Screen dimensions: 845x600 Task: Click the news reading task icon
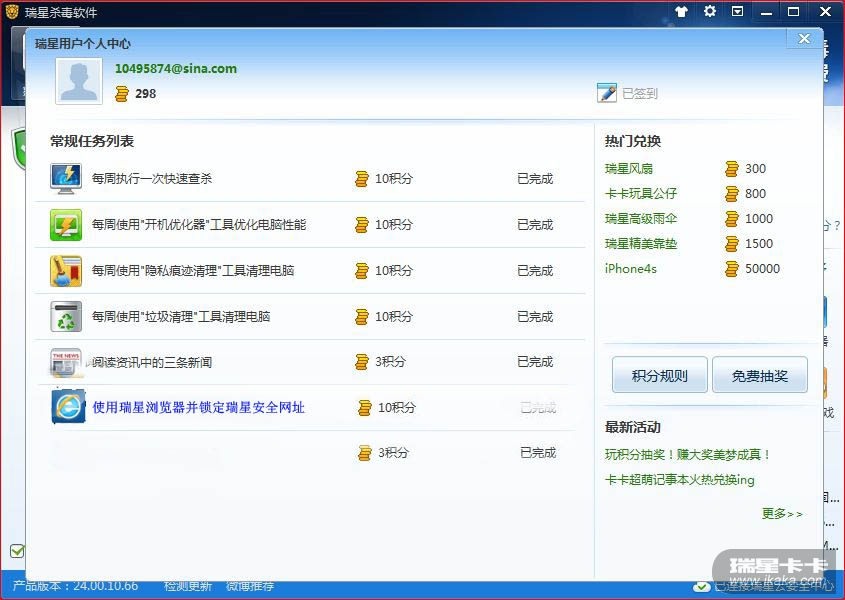coord(66,362)
